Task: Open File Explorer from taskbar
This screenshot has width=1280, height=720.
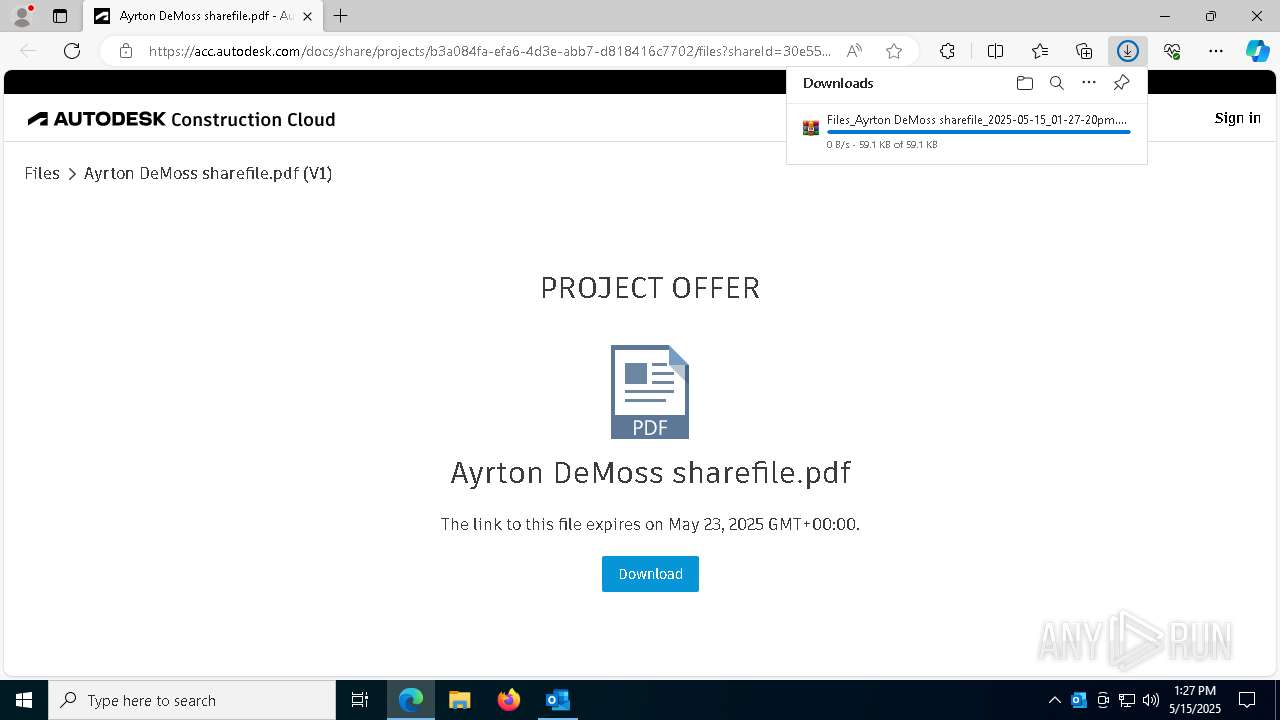Action: tap(460, 700)
